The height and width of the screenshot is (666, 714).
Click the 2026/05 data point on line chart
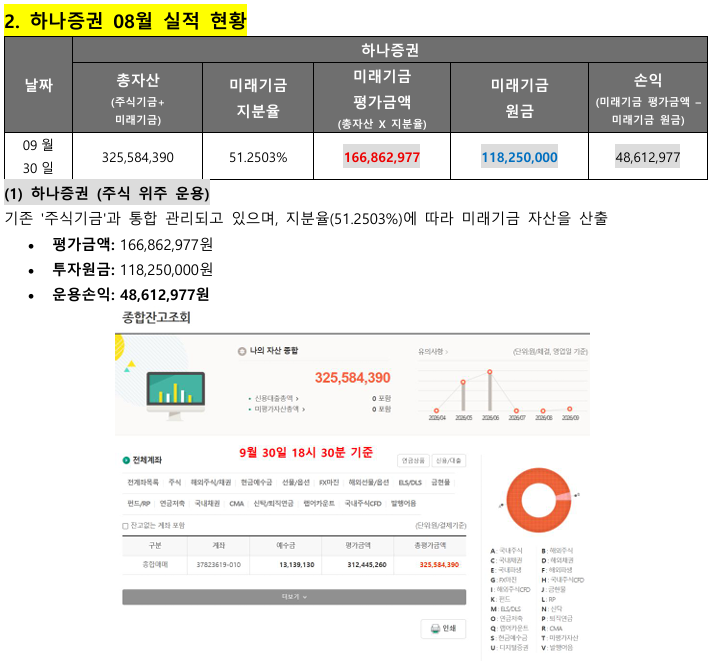463,382
